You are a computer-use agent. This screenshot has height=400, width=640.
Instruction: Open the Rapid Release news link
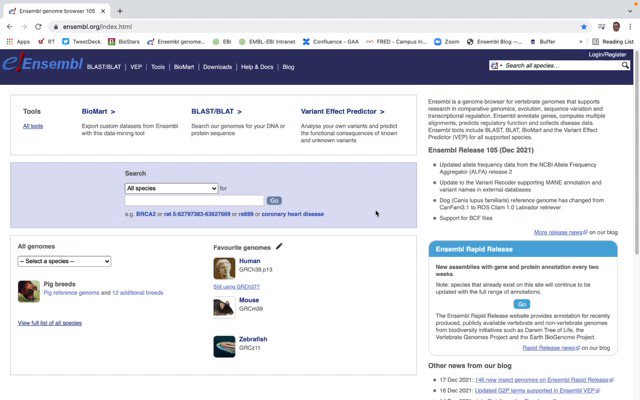coord(551,348)
